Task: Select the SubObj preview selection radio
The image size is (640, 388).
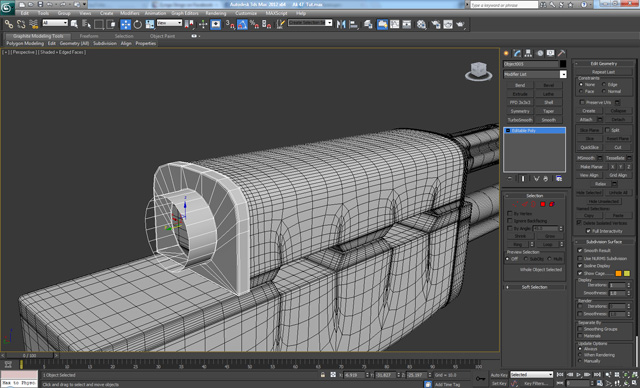Action: click(526, 259)
